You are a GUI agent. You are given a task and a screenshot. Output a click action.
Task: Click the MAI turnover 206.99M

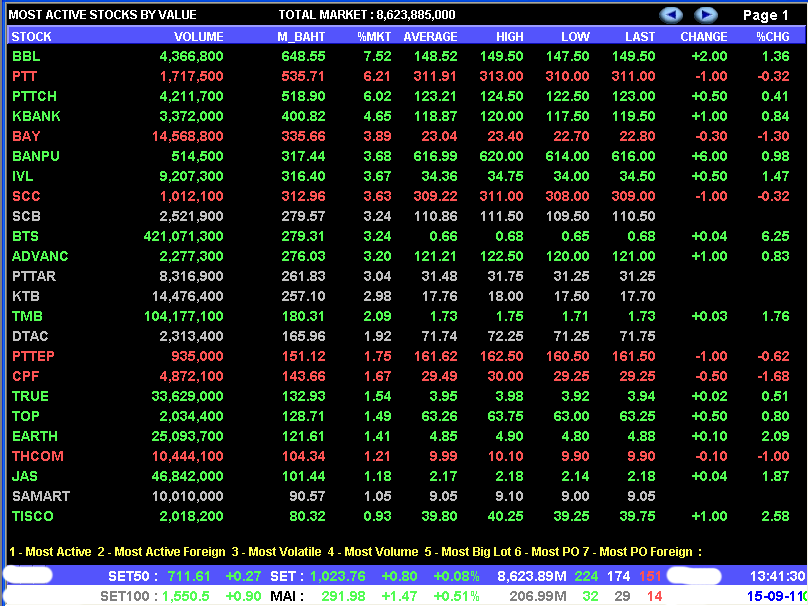538,597
